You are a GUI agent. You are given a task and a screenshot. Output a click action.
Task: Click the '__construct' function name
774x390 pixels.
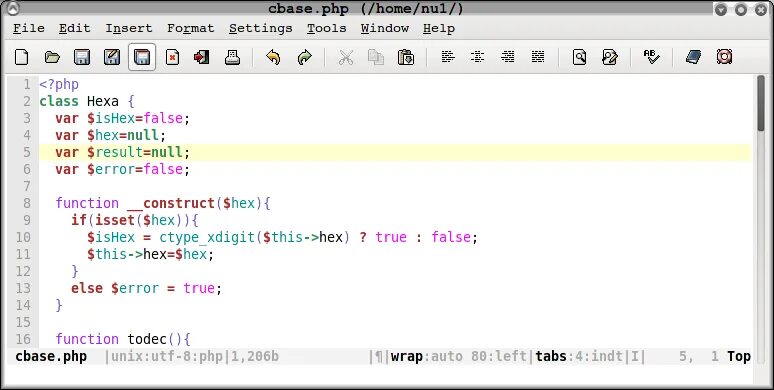tap(171, 203)
